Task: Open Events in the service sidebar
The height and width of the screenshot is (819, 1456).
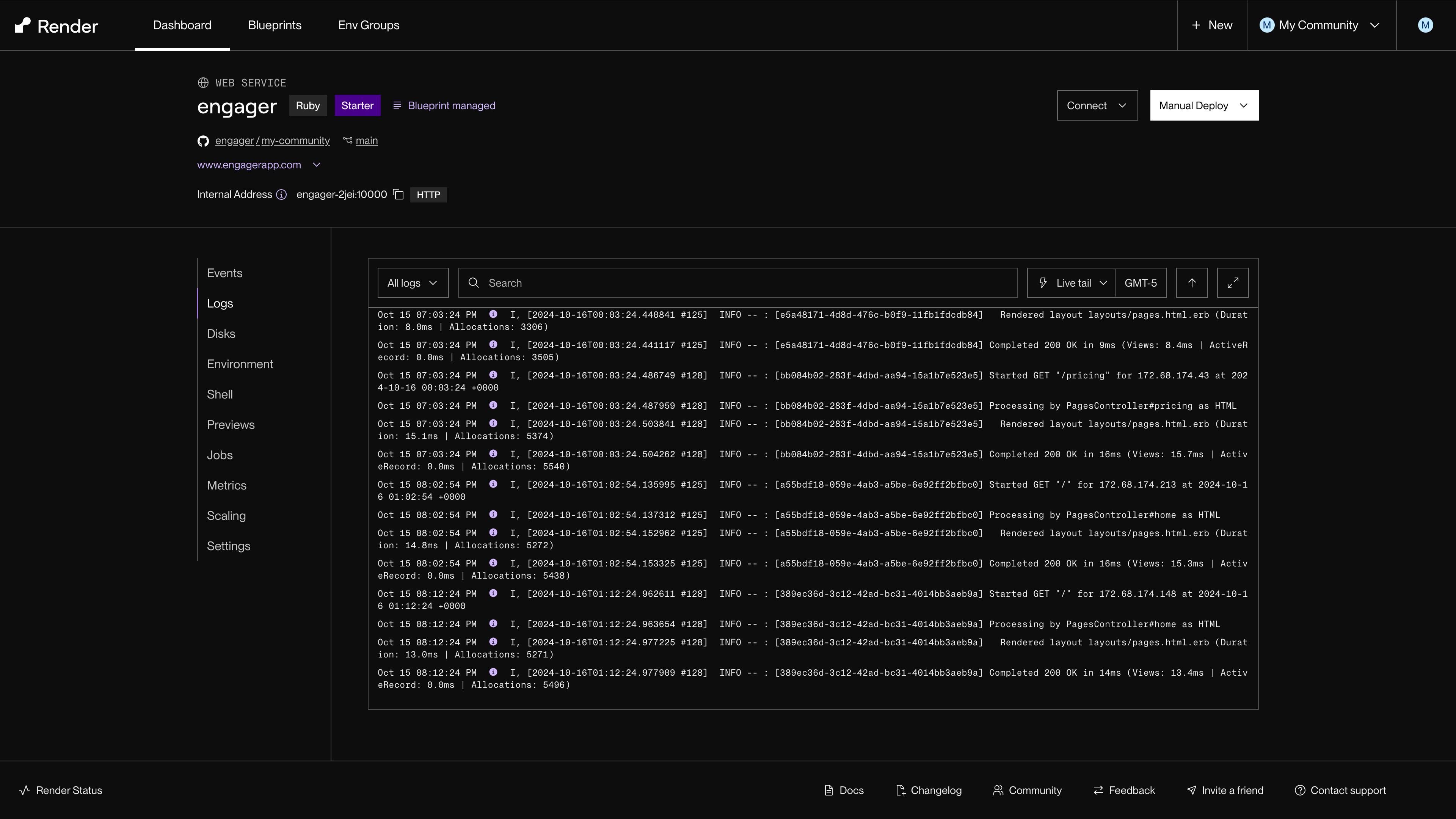Action: pos(224,273)
